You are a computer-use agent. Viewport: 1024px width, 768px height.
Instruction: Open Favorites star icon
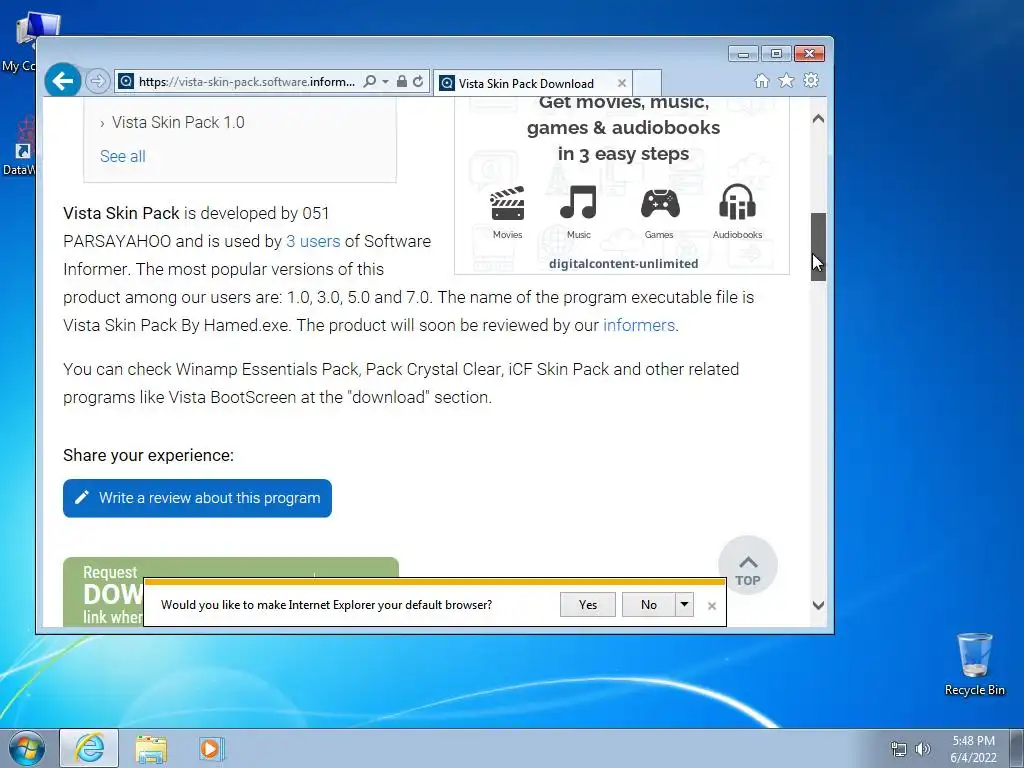pyautogui.click(x=786, y=80)
